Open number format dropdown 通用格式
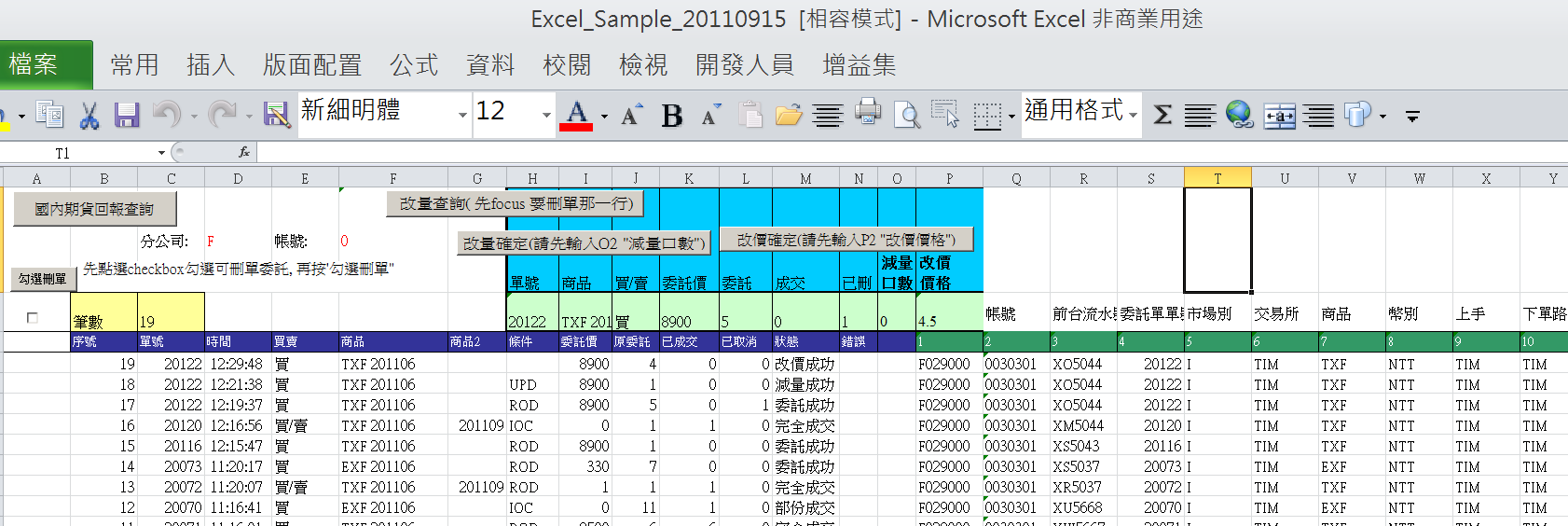The width and height of the screenshot is (1568, 526). click(1133, 116)
